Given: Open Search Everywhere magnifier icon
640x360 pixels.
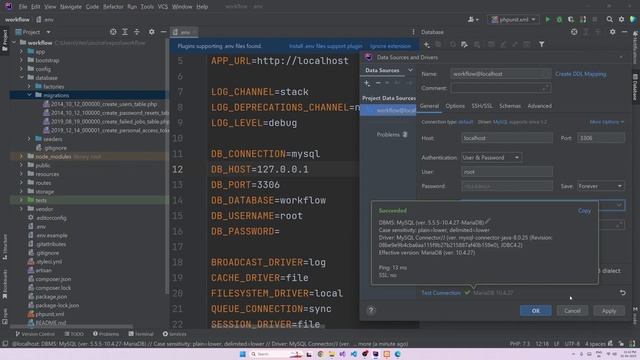Looking at the screenshot, I should (x=609, y=19).
